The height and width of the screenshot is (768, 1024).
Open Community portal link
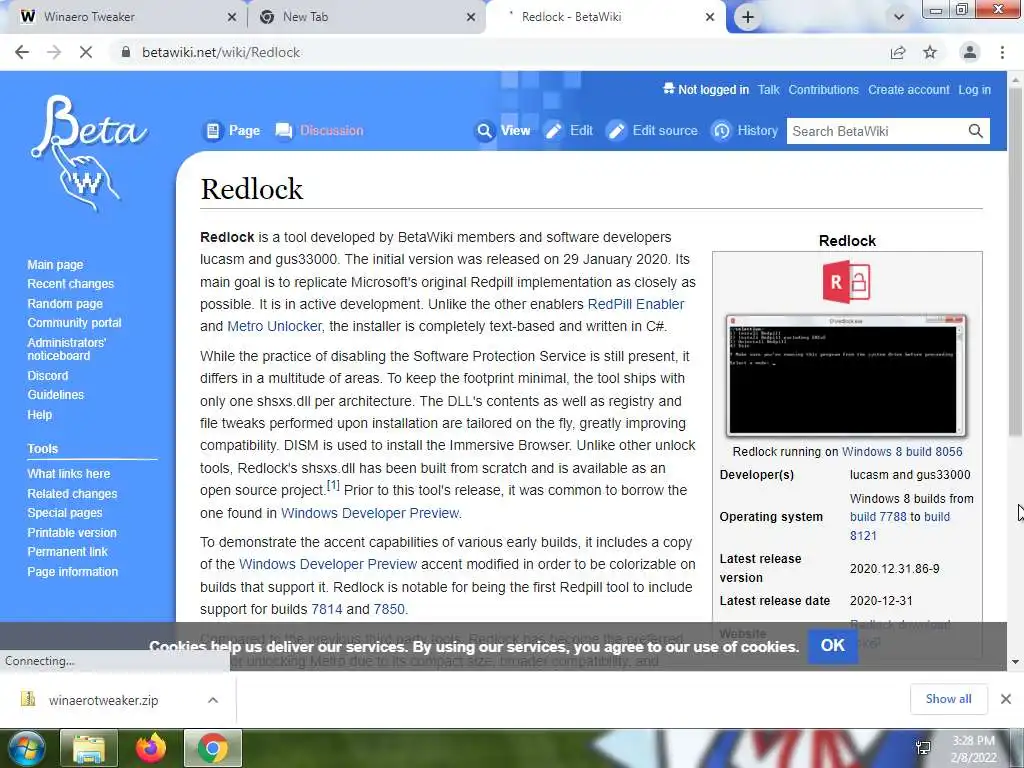[x=74, y=322]
